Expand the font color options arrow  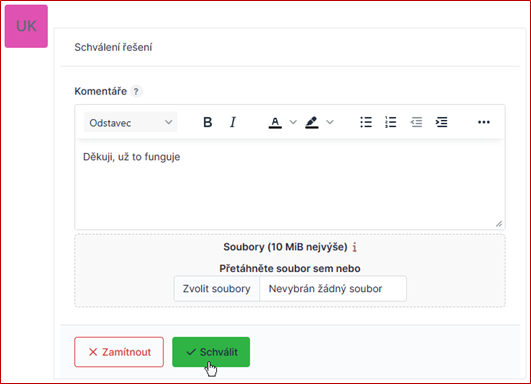point(293,122)
